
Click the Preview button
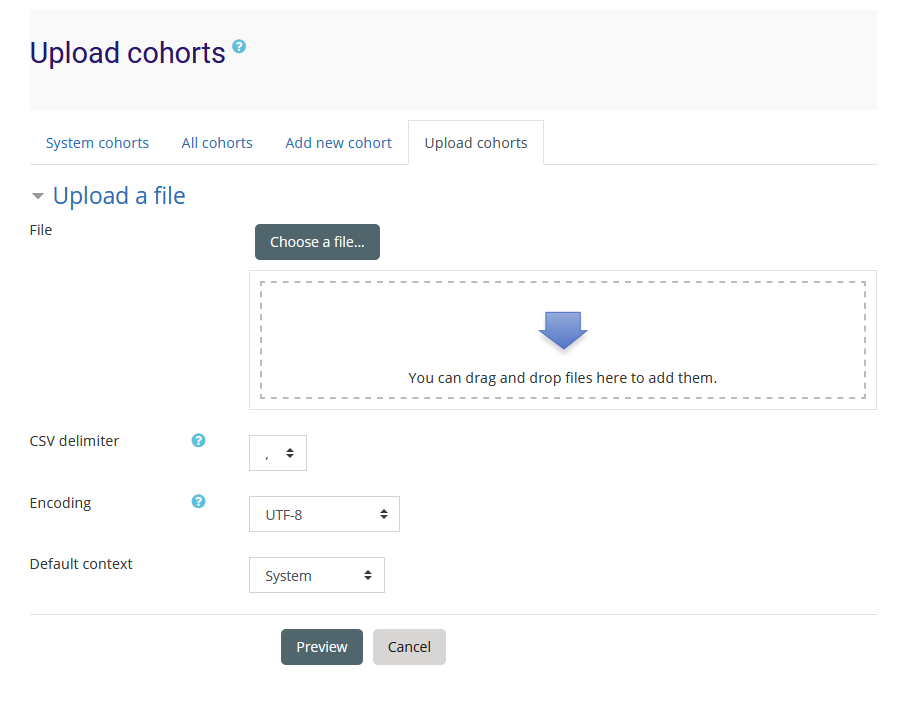point(321,647)
